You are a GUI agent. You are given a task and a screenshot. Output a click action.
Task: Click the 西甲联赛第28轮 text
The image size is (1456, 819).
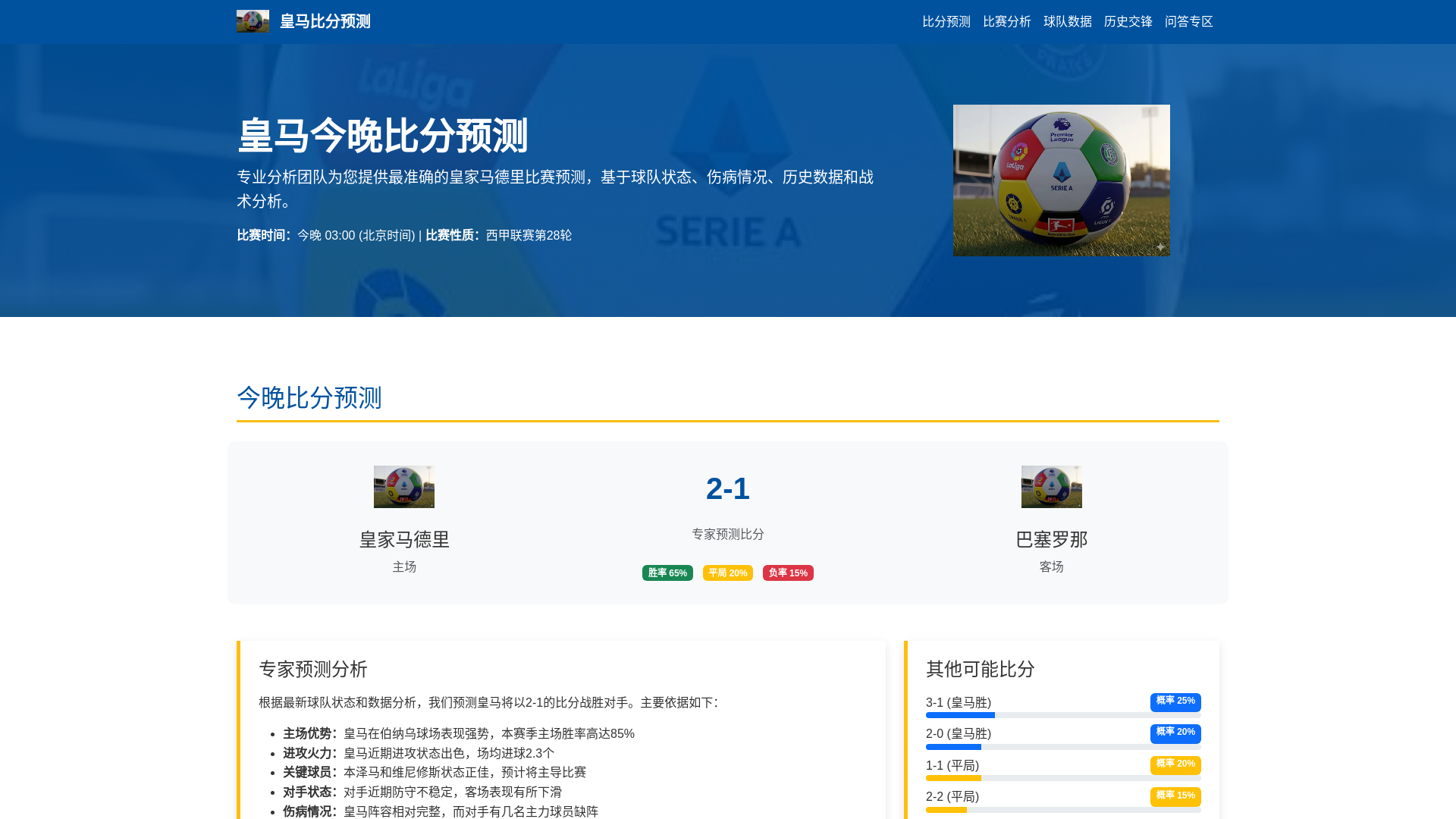[x=529, y=236]
